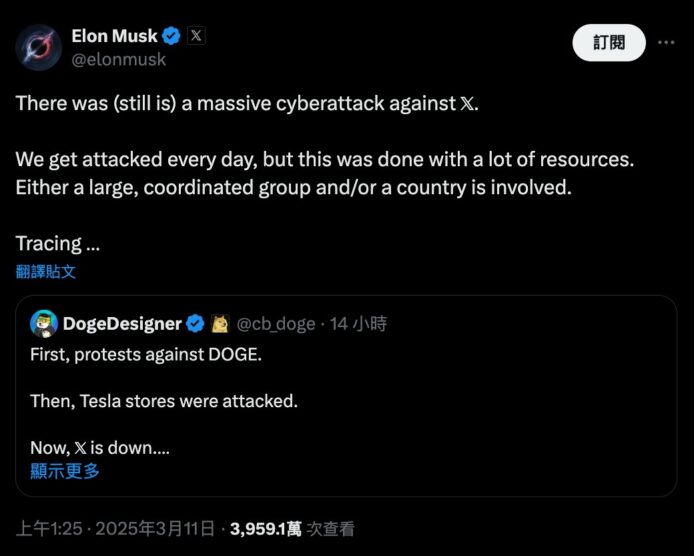
Task: Click Elon Musk's profile avatar
Action: (41, 45)
